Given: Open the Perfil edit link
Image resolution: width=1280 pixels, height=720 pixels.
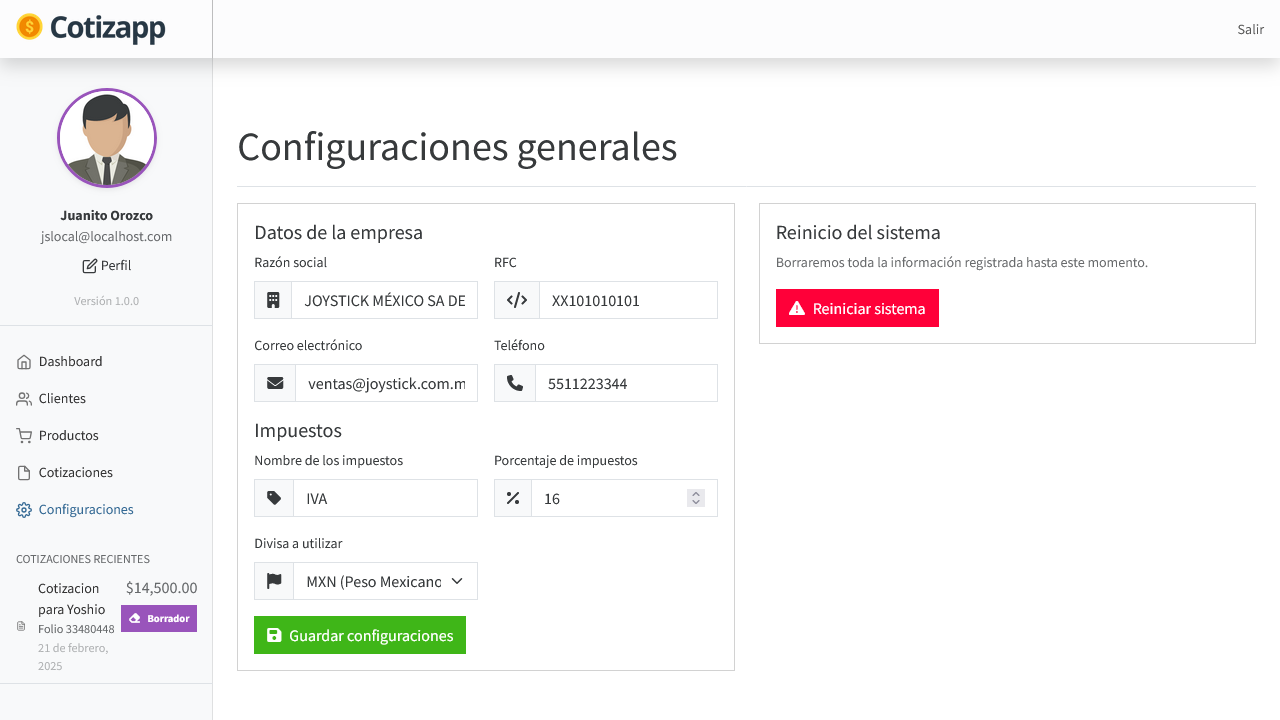Looking at the screenshot, I should pos(107,266).
